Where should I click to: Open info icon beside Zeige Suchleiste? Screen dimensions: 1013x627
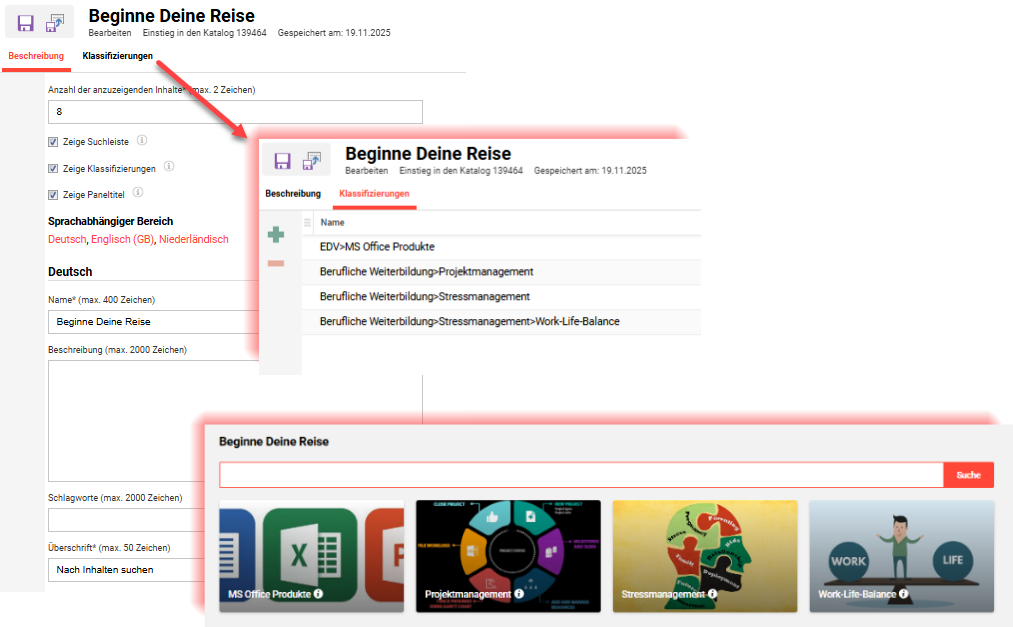coord(142,140)
